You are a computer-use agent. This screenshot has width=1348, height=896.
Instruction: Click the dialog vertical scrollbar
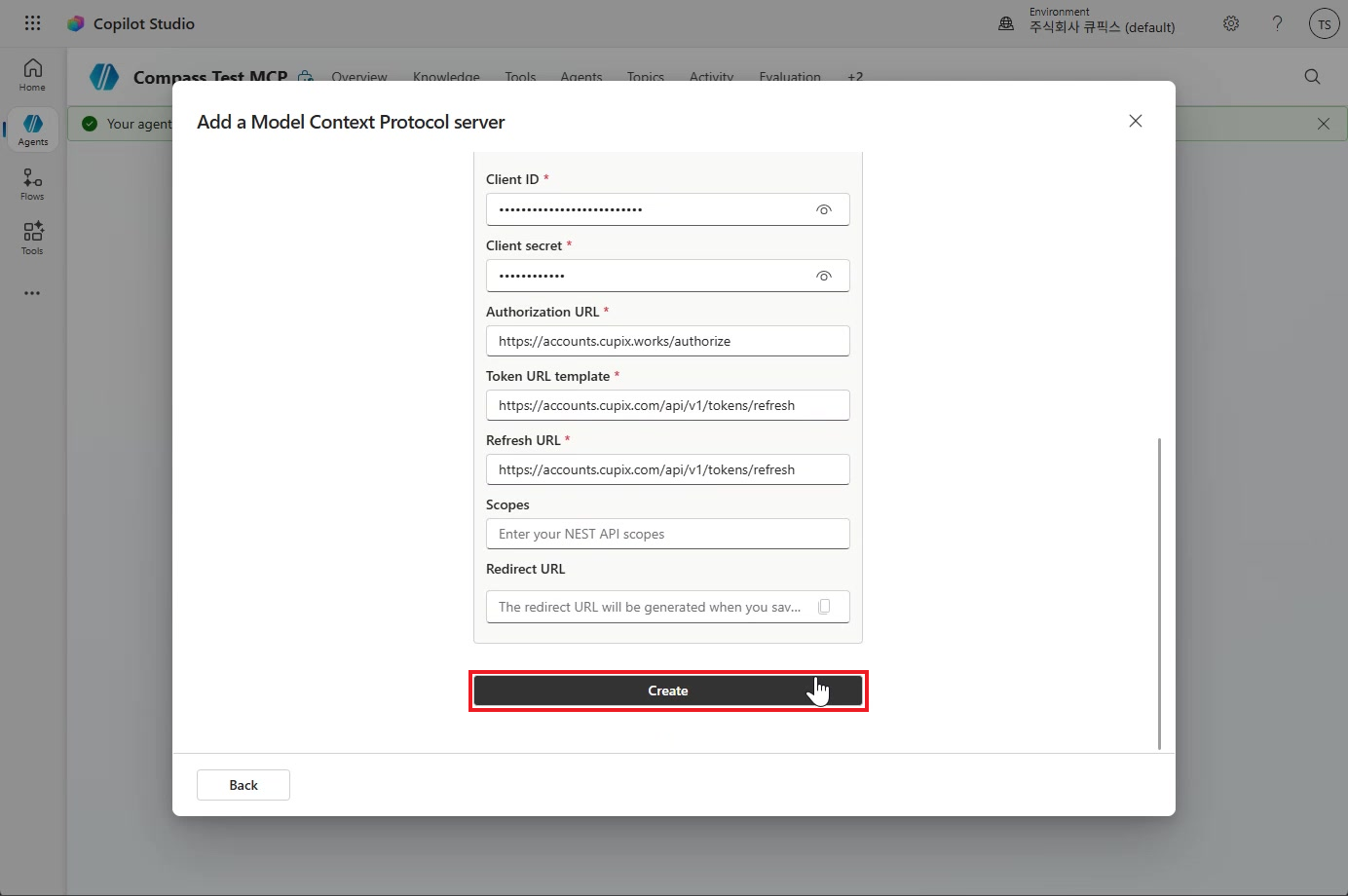click(1159, 594)
